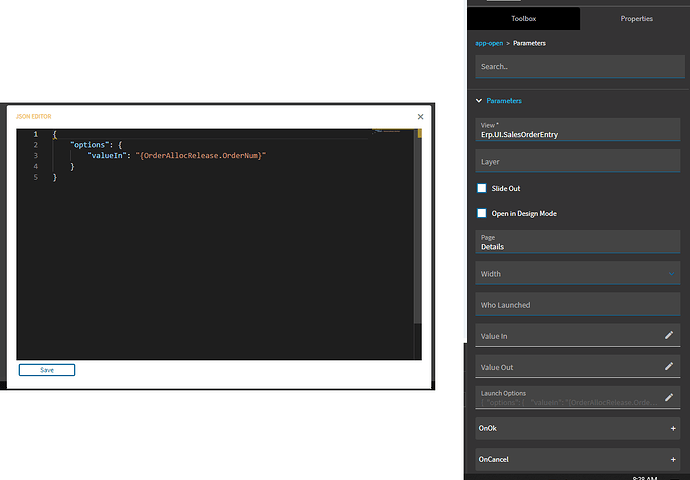
Task: Close the JSON Editor dialog
Action: click(x=420, y=117)
